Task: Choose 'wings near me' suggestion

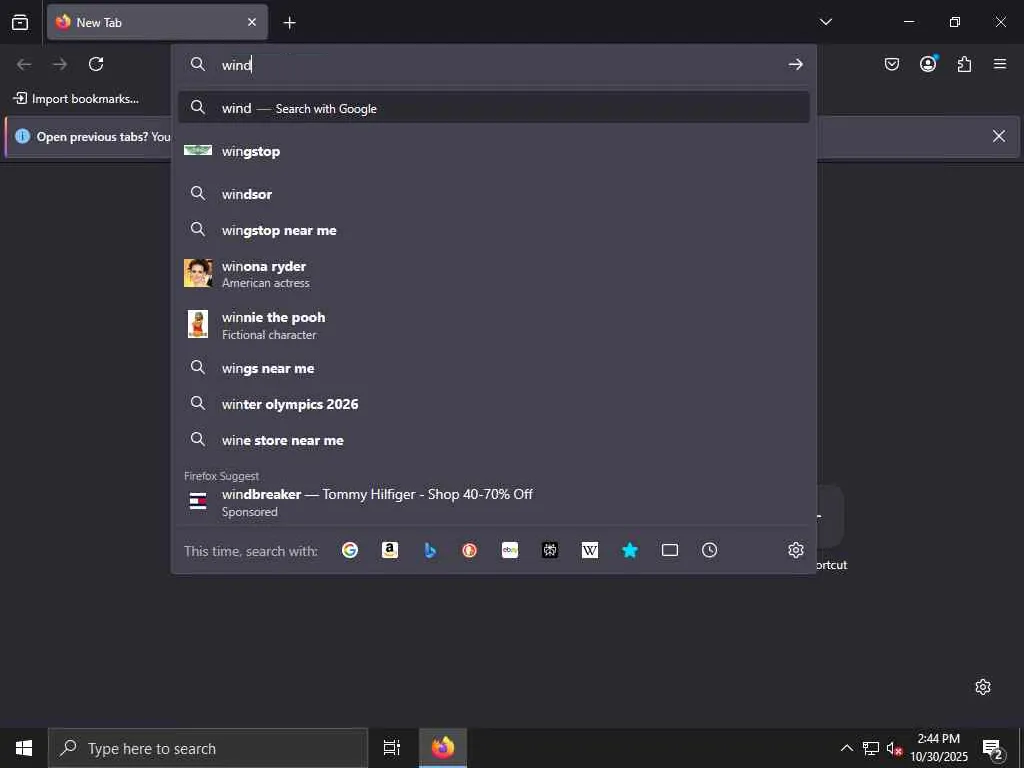Action: [494, 368]
